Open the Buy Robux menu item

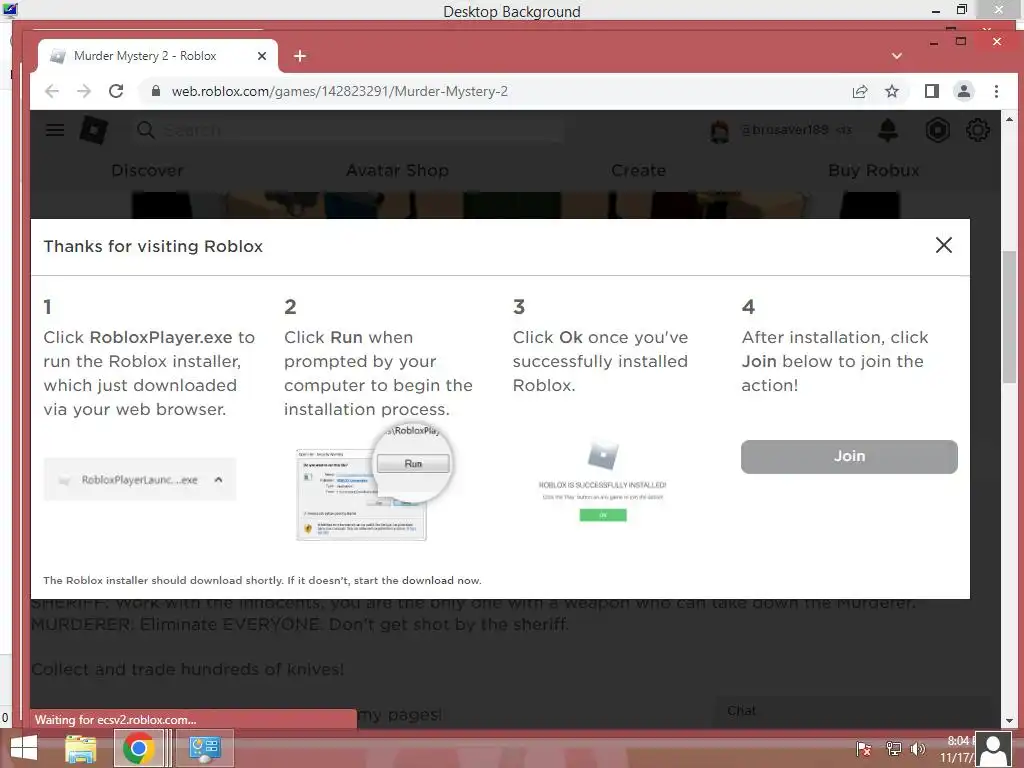coord(873,170)
